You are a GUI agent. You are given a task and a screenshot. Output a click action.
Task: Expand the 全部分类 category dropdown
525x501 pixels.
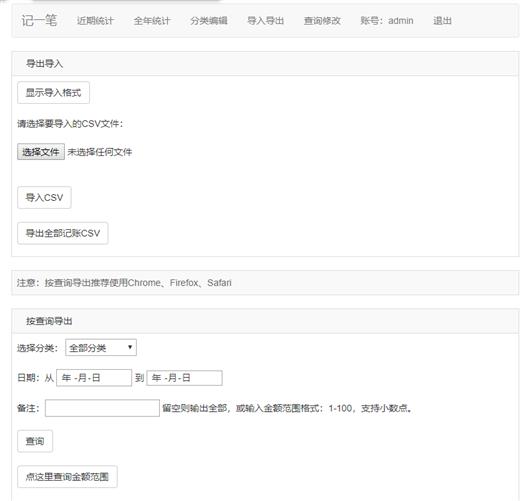101,348
